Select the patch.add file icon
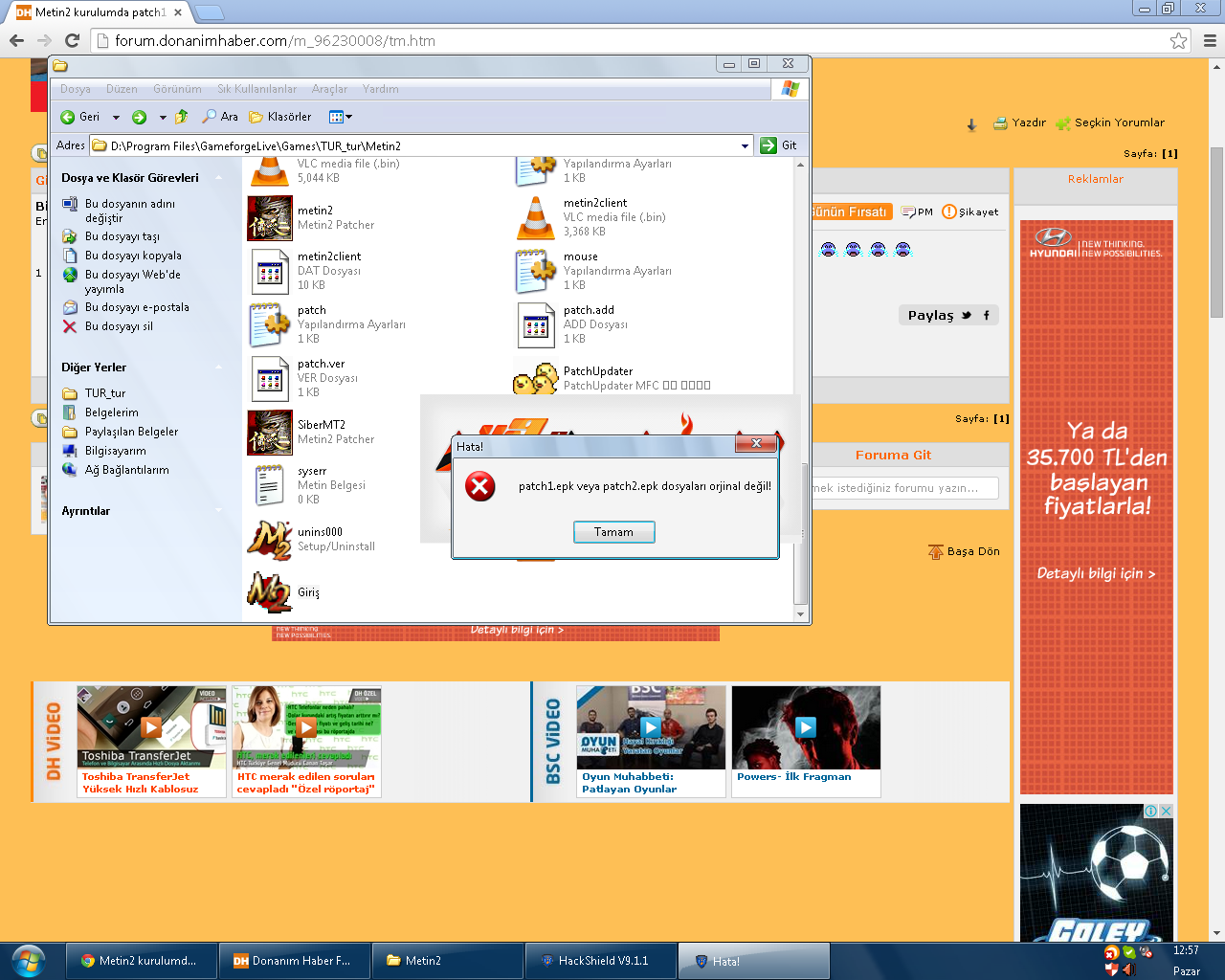Screen dimensions: 1225x980 click(536, 325)
